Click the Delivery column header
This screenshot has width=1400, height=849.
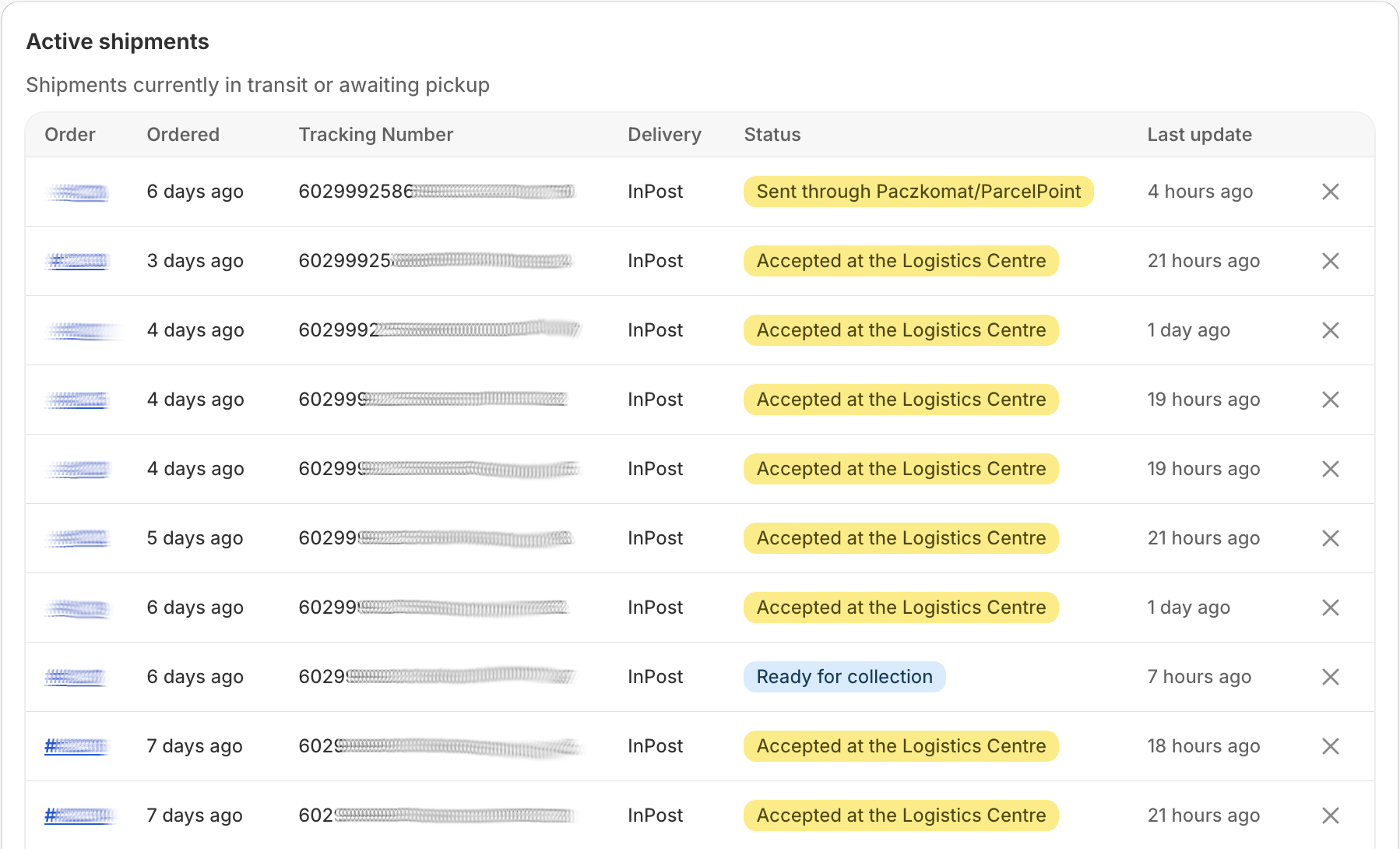(664, 135)
